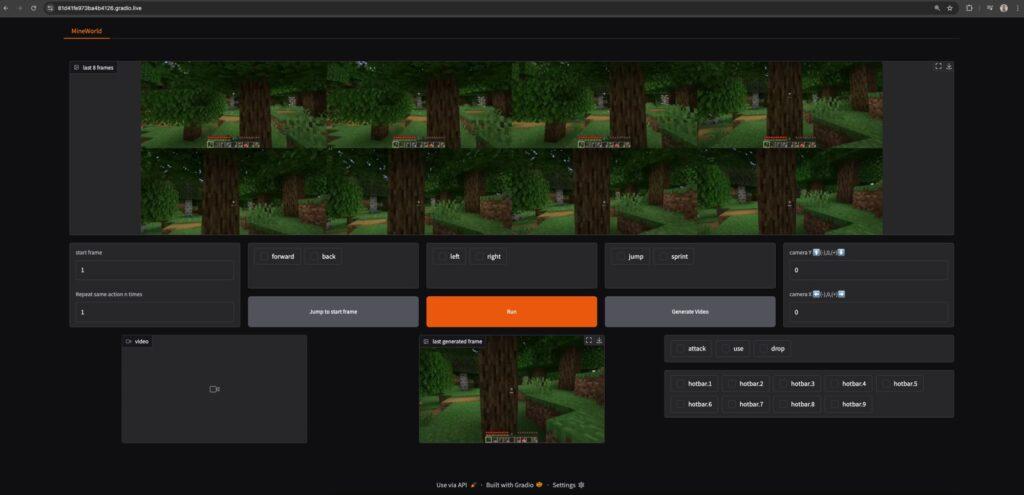Image resolution: width=1024 pixels, height=495 pixels.
Task: Click Jump to start frame button
Action: coord(333,311)
